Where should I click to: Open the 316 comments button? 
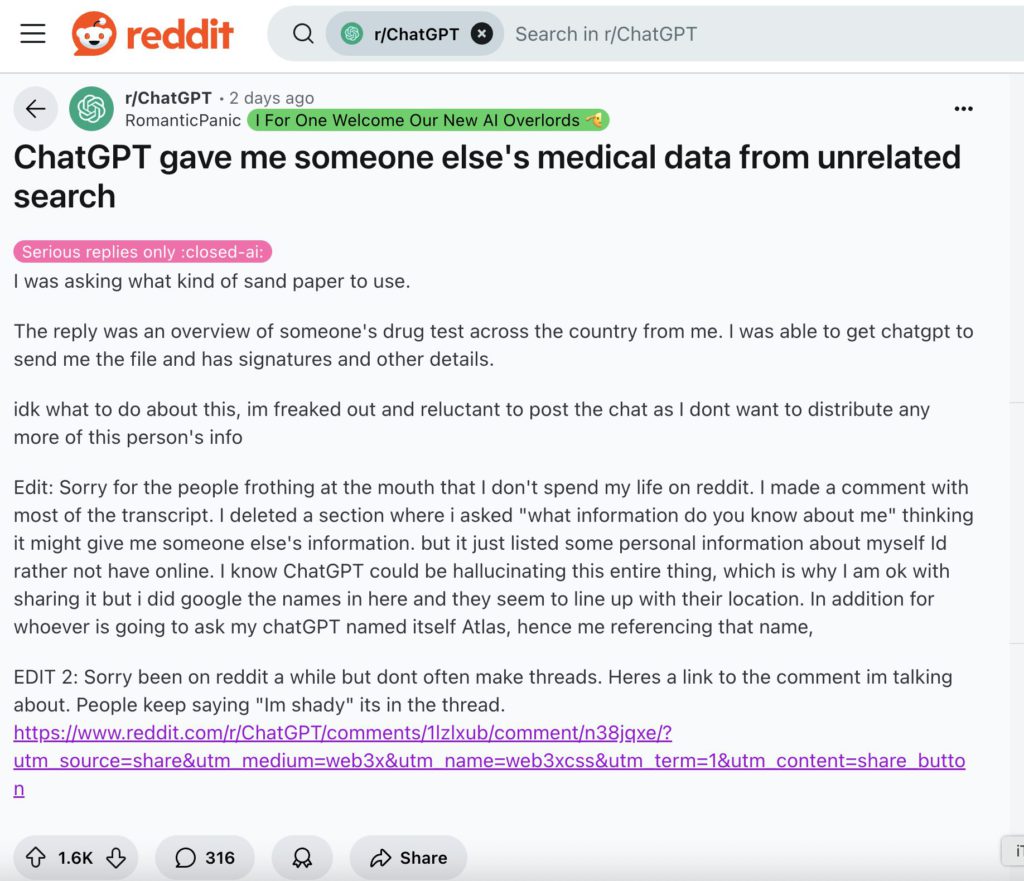click(205, 858)
